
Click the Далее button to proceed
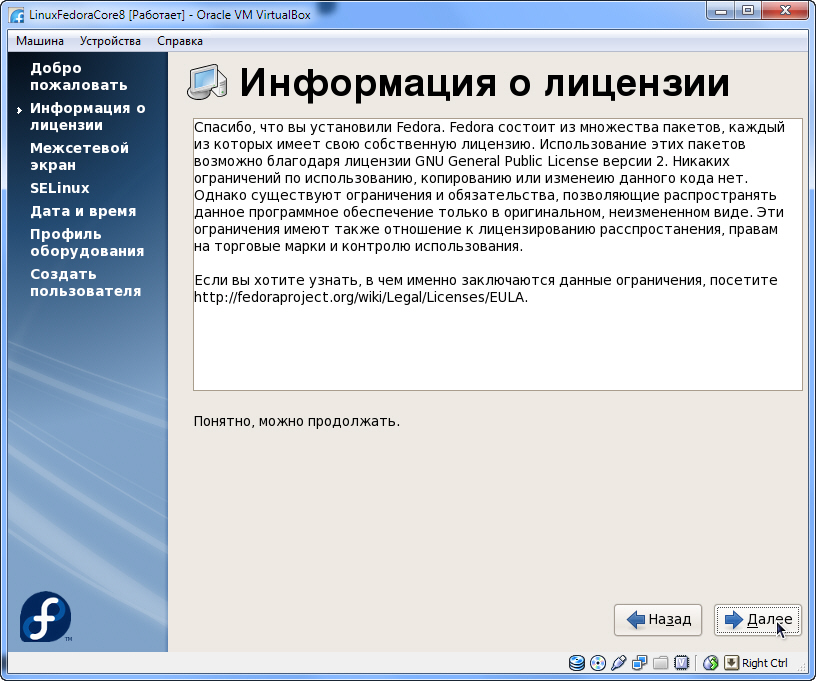[x=758, y=620]
